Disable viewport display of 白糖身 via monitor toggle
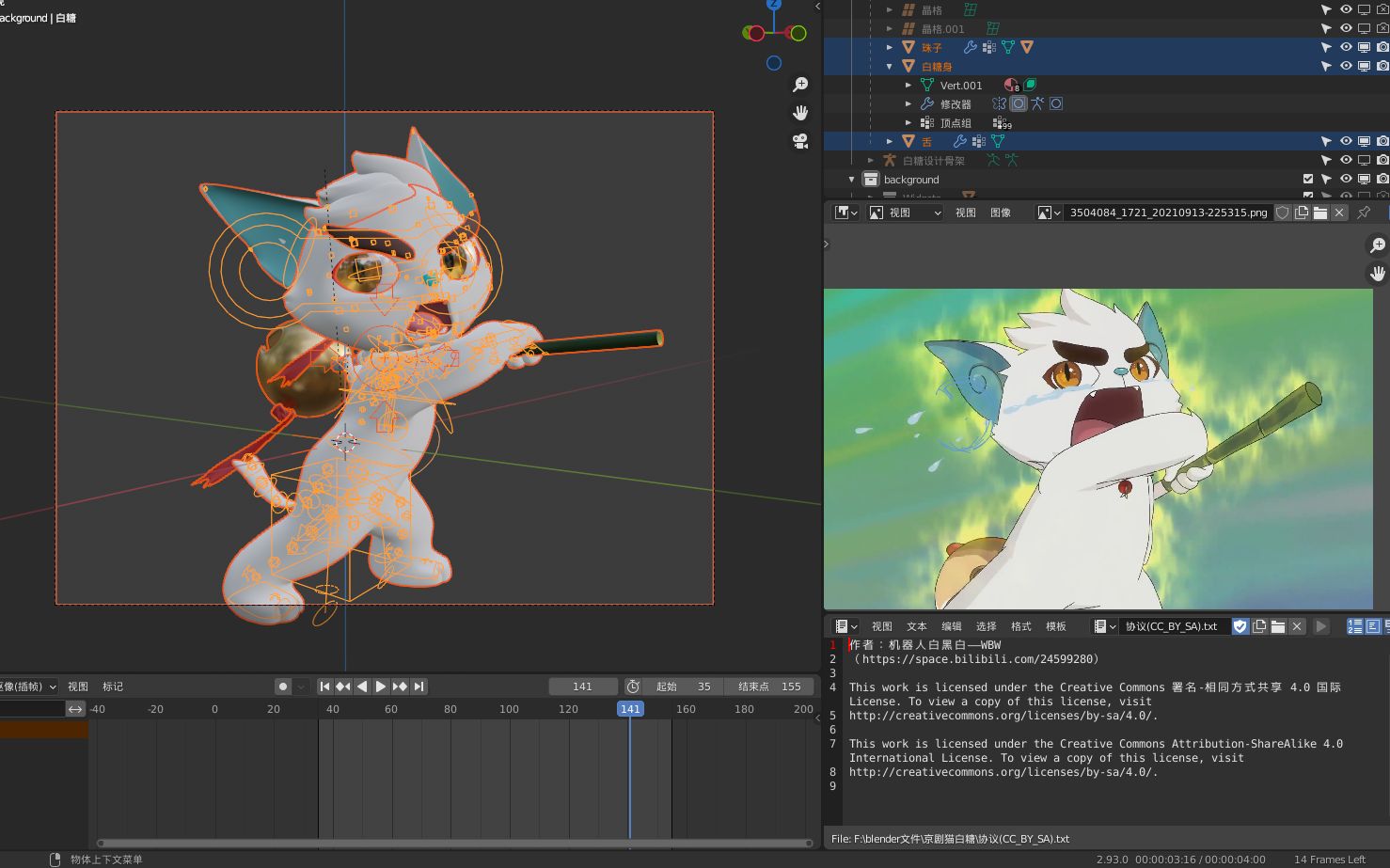 click(x=1363, y=66)
